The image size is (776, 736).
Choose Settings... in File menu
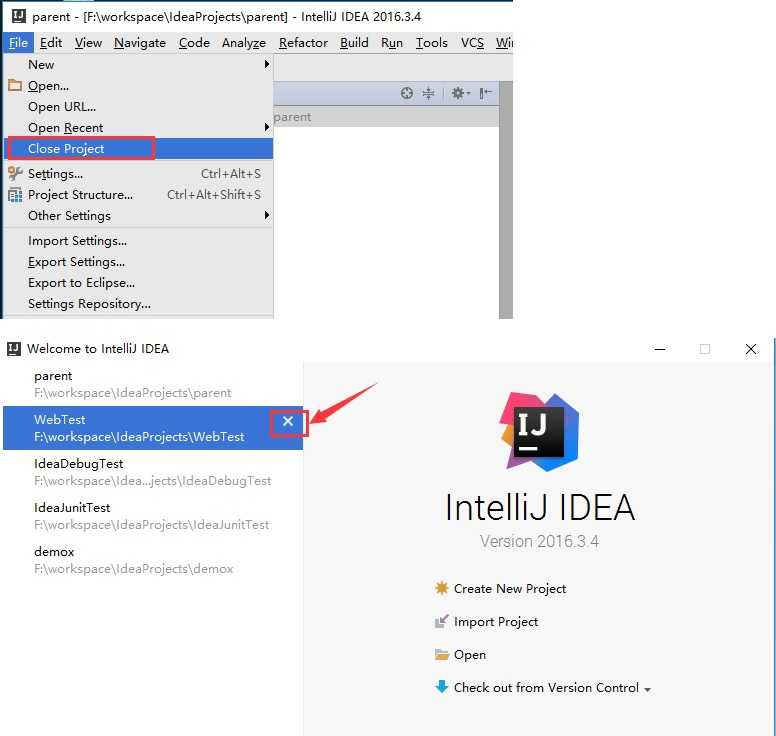pos(139,173)
